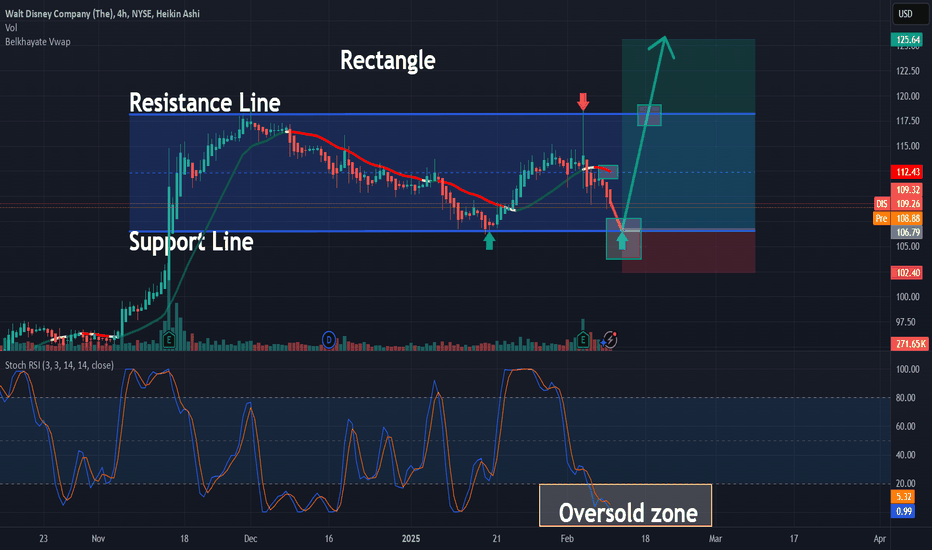
Task: Click the 125.64 target price label
Action: [x=906, y=40]
